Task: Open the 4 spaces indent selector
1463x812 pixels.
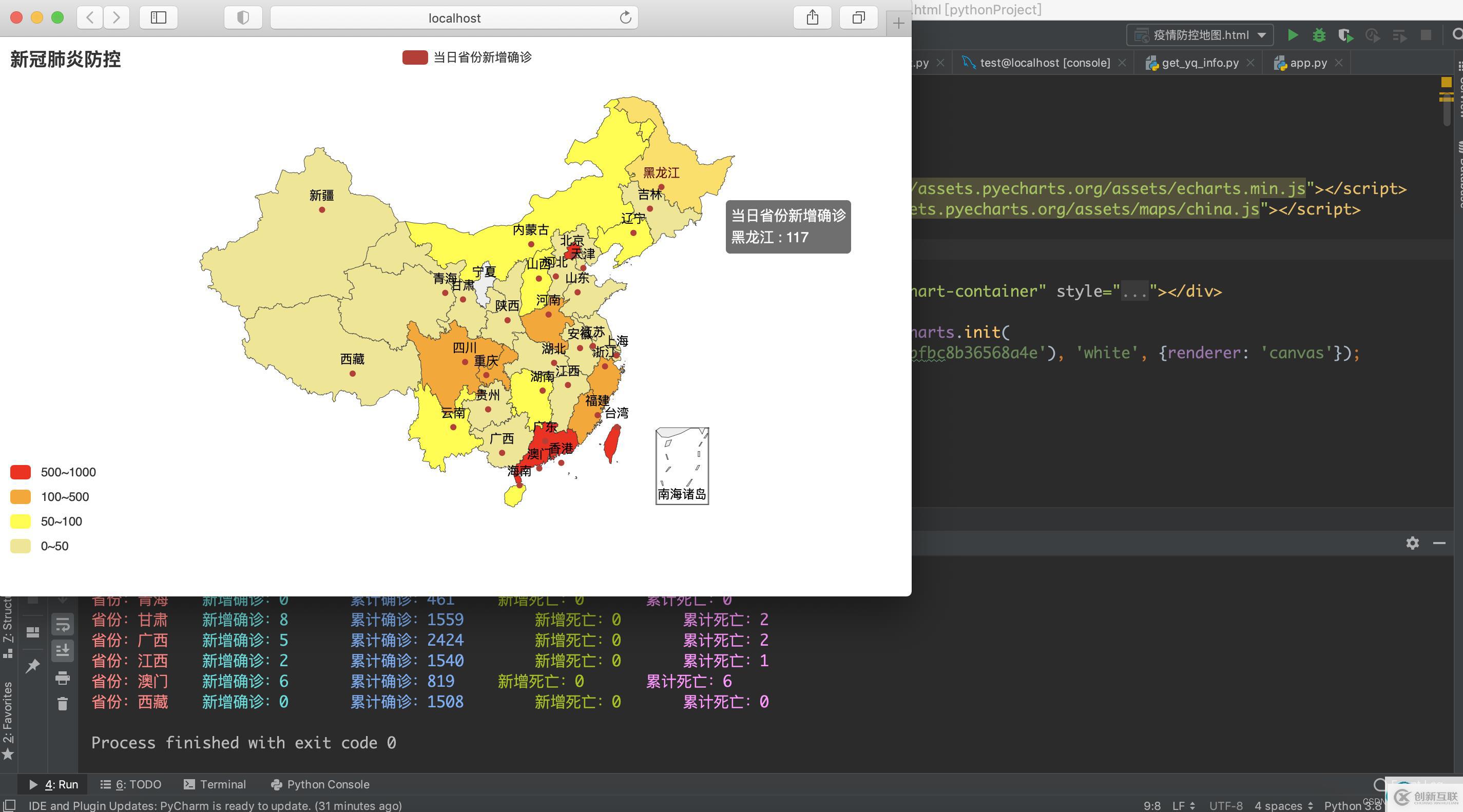Action: pyautogui.click(x=1283, y=806)
